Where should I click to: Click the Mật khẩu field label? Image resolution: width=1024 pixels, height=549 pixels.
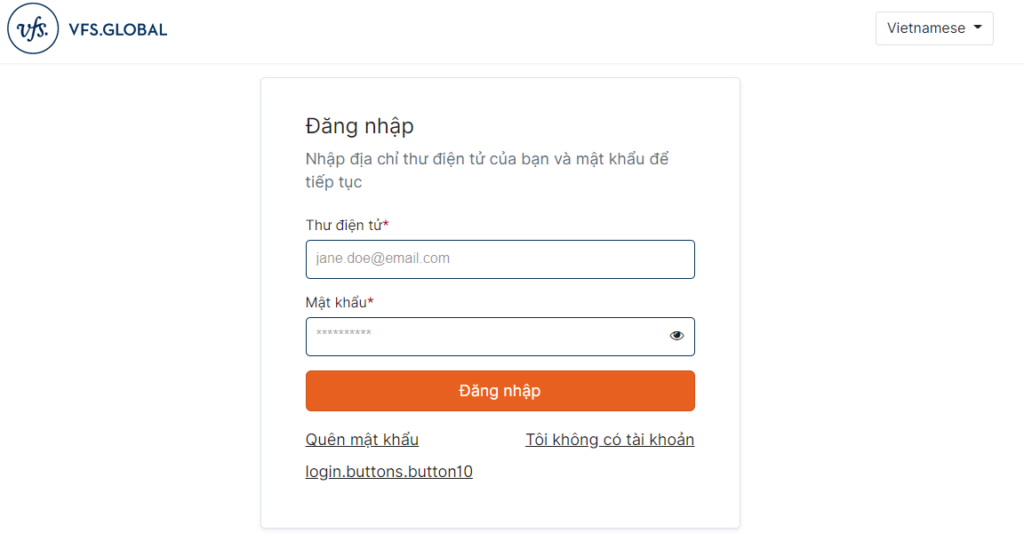[x=336, y=302]
